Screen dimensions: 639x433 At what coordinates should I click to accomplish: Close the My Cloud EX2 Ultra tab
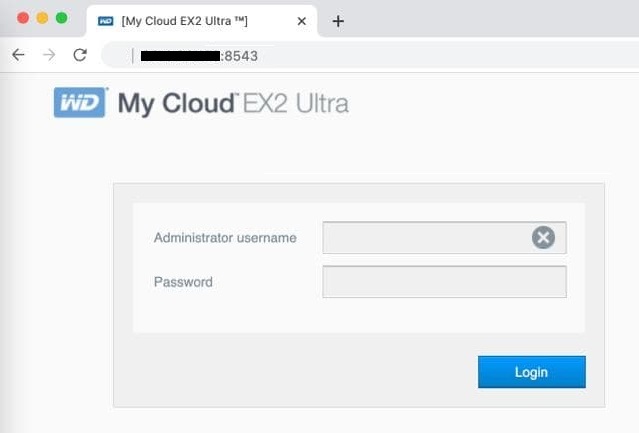click(x=302, y=21)
